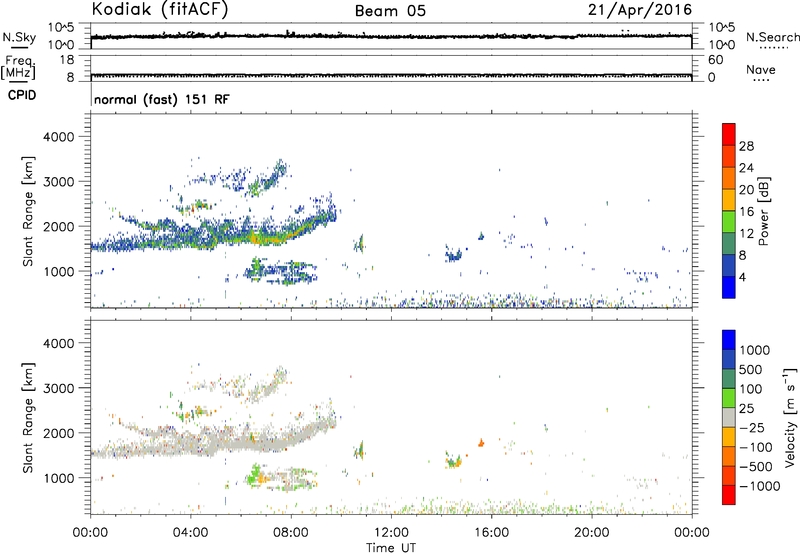
Task: Click 'normal (fast) 151 RF' mode text
Action: click(x=162, y=99)
